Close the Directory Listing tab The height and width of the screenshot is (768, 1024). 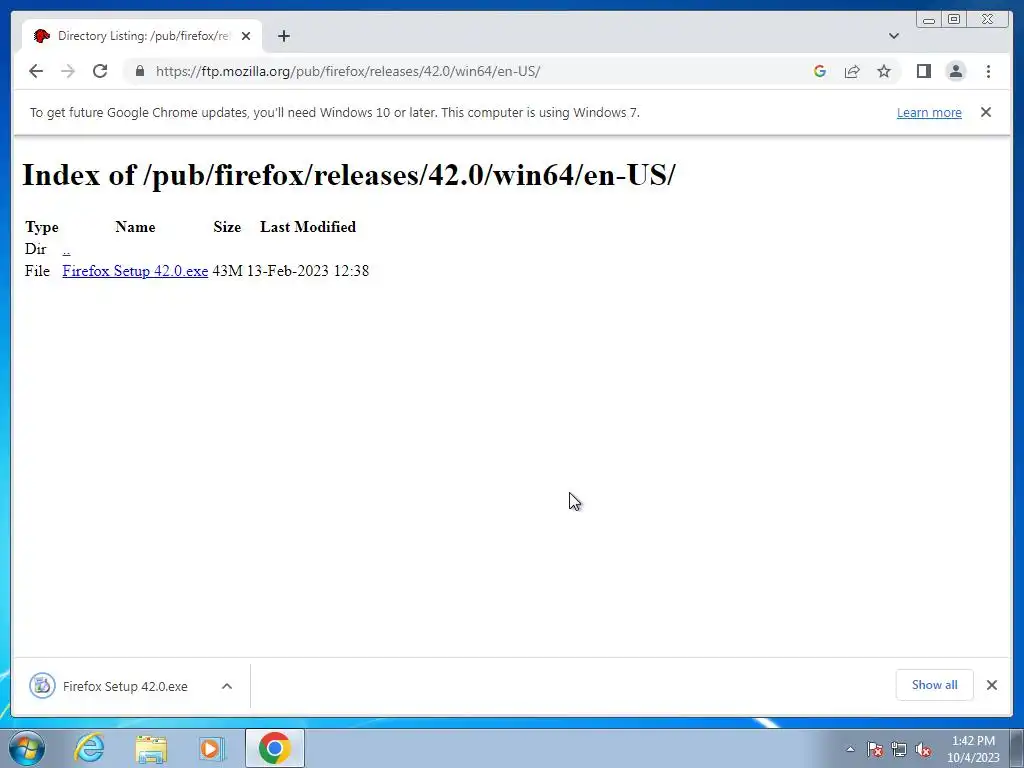tap(246, 36)
